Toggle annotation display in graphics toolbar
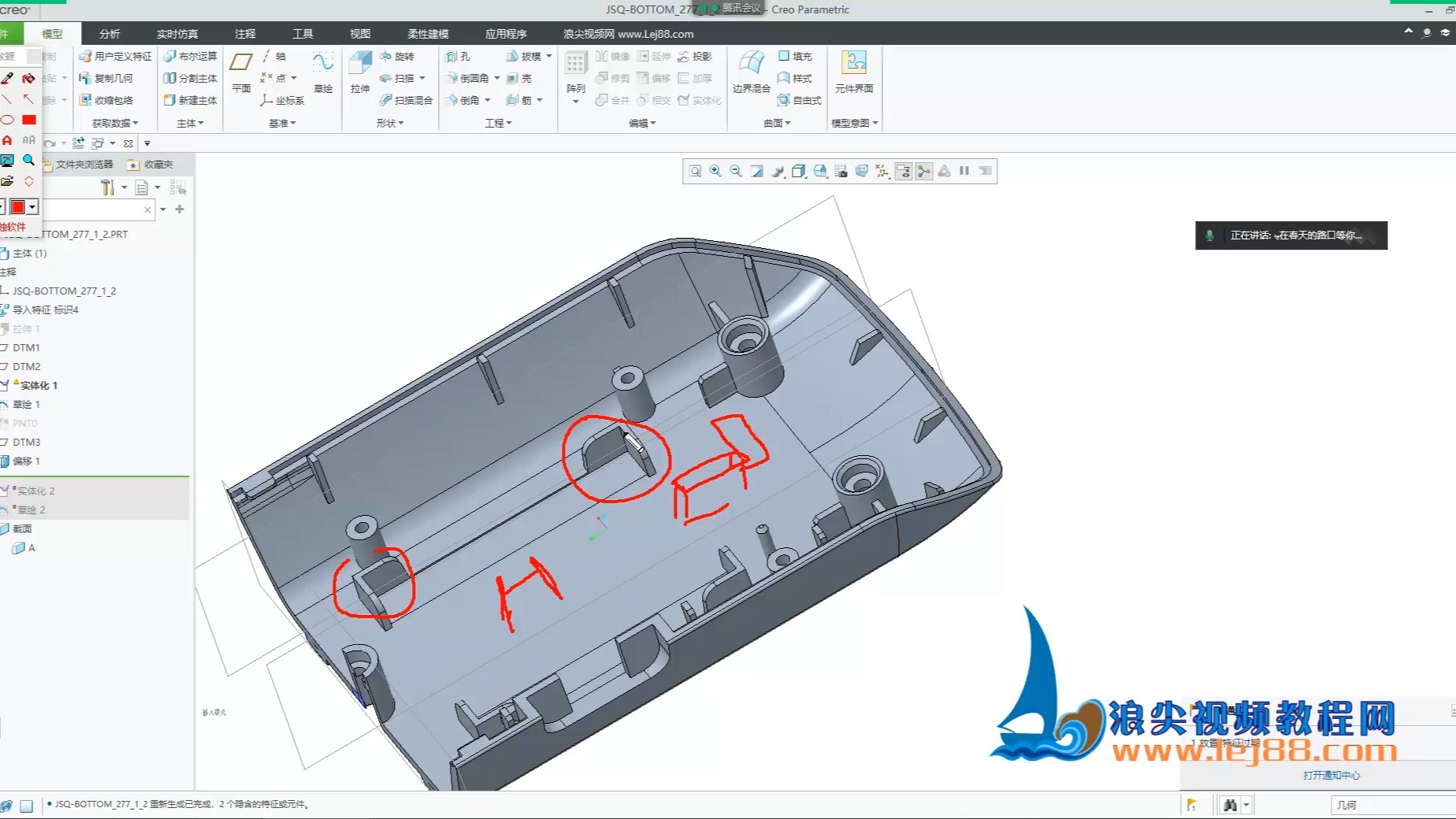The width and height of the screenshot is (1456, 819). (904, 171)
